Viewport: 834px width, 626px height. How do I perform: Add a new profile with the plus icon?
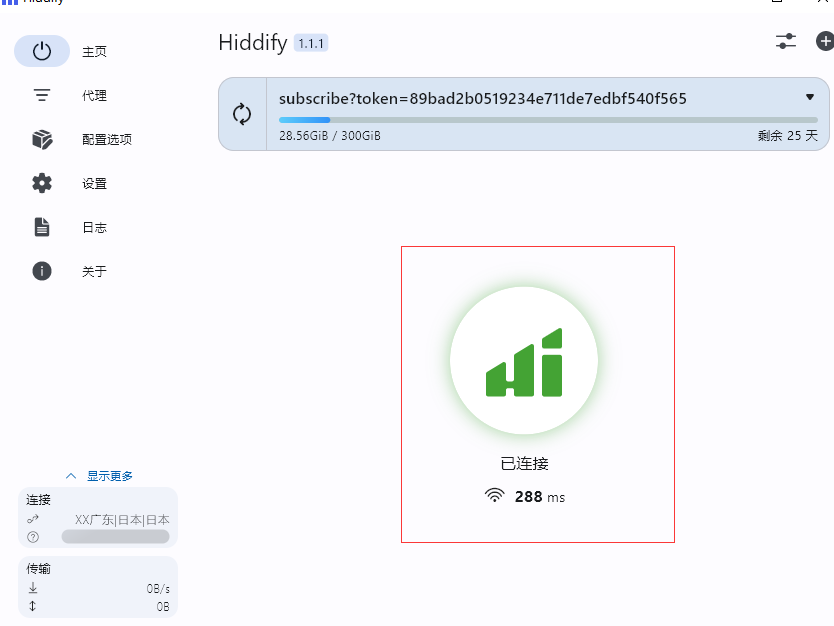pyautogui.click(x=824, y=41)
